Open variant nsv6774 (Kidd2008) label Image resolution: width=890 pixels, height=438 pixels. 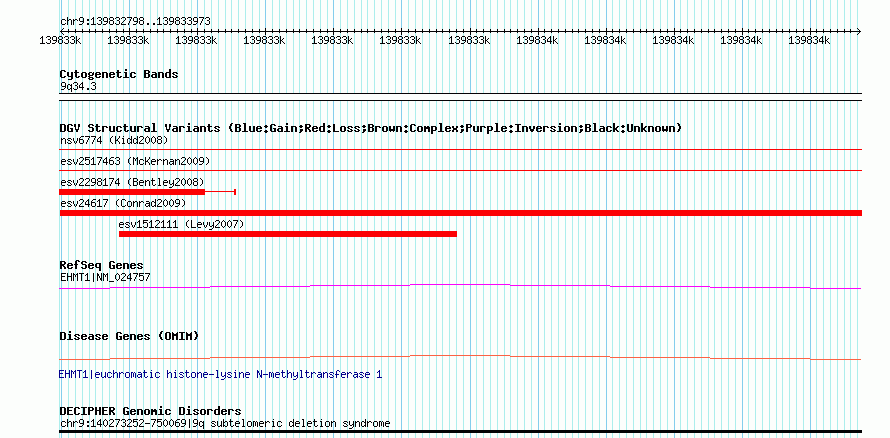pos(114,140)
